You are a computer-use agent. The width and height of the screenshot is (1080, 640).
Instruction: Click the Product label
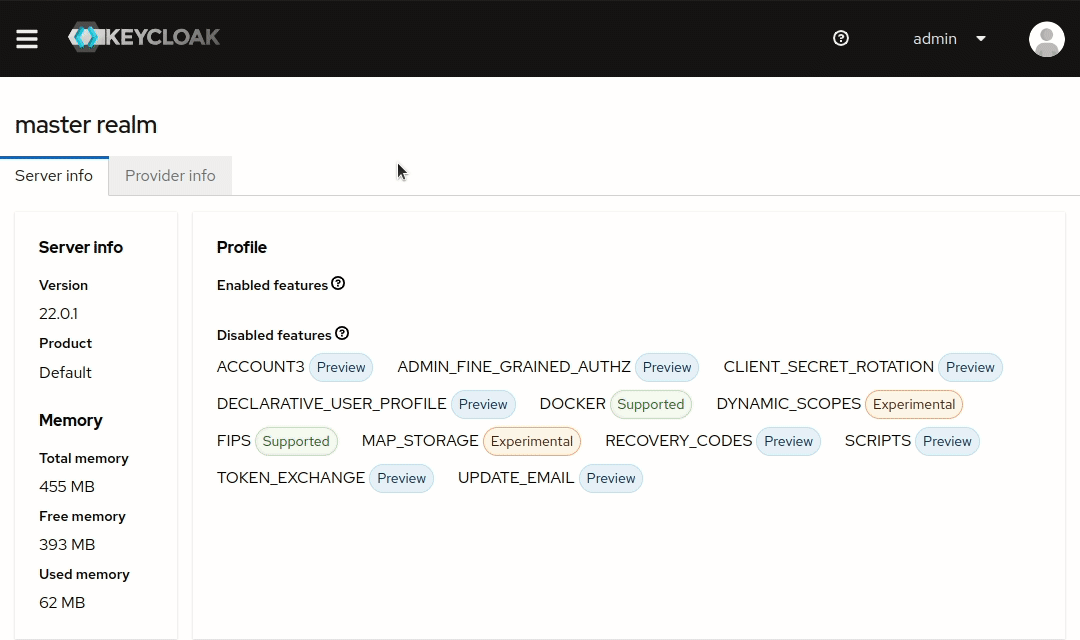[x=65, y=343]
